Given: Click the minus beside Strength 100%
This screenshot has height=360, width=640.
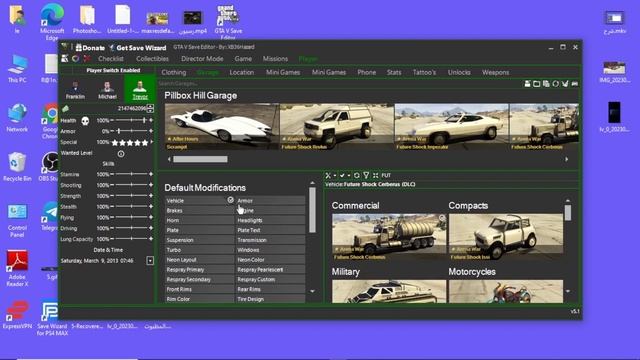Looking at the screenshot, I should coord(112,196).
